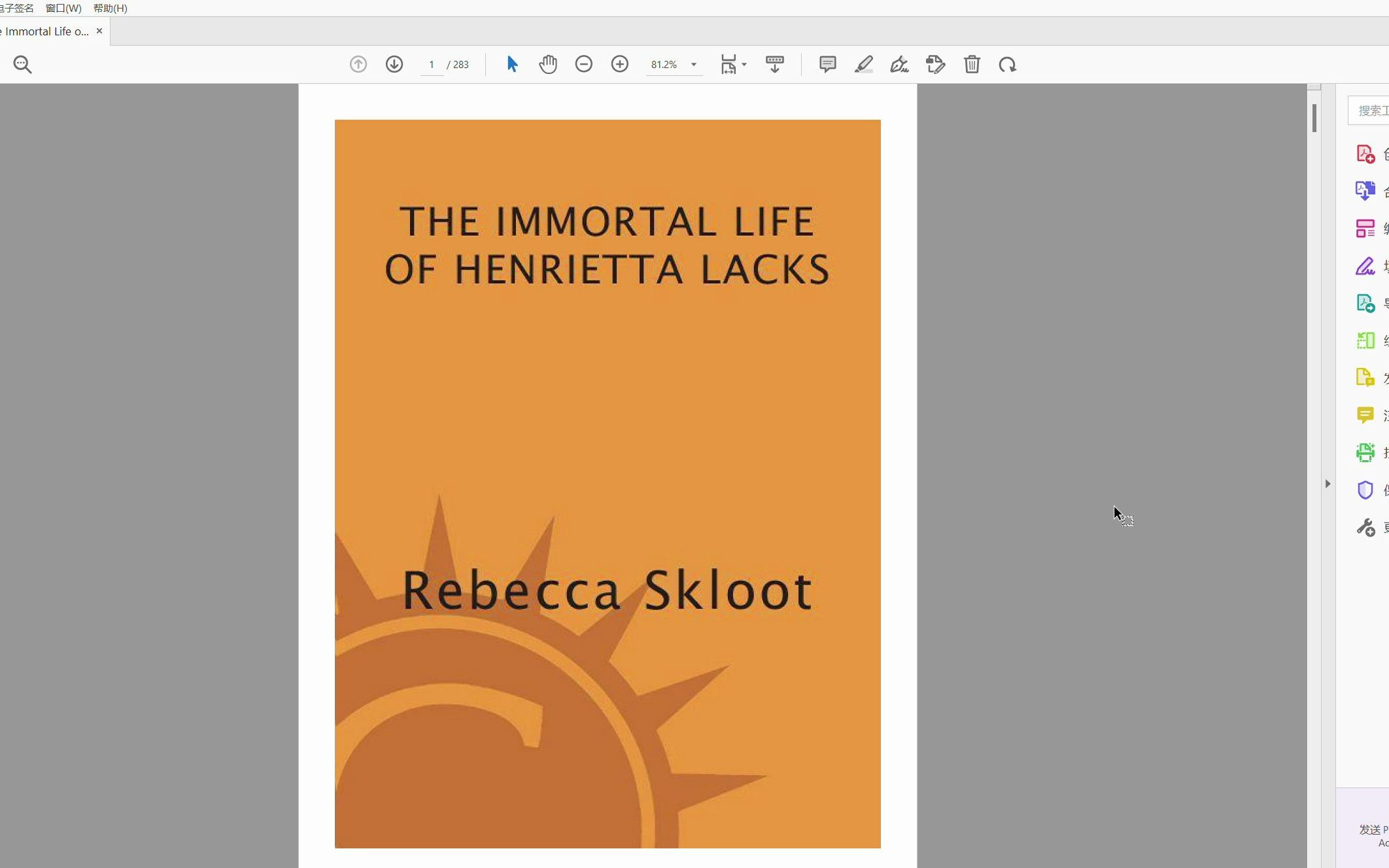The width and height of the screenshot is (1389, 868).
Task: Open the Combine Files tool icon
Action: pos(1365,191)
